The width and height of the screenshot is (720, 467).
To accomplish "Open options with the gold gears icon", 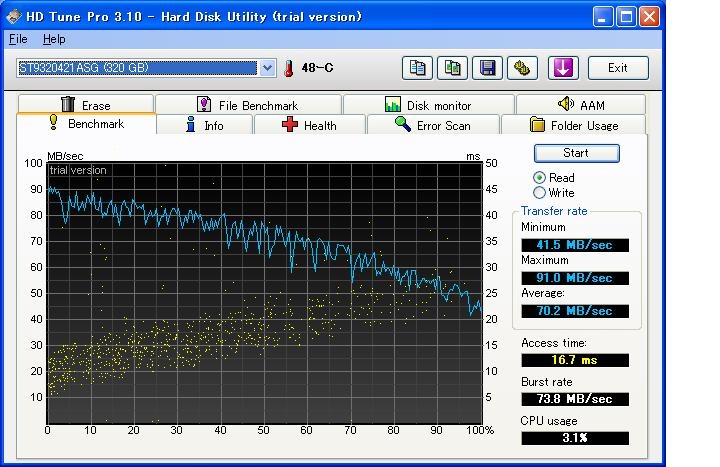I will click(521, 68).
